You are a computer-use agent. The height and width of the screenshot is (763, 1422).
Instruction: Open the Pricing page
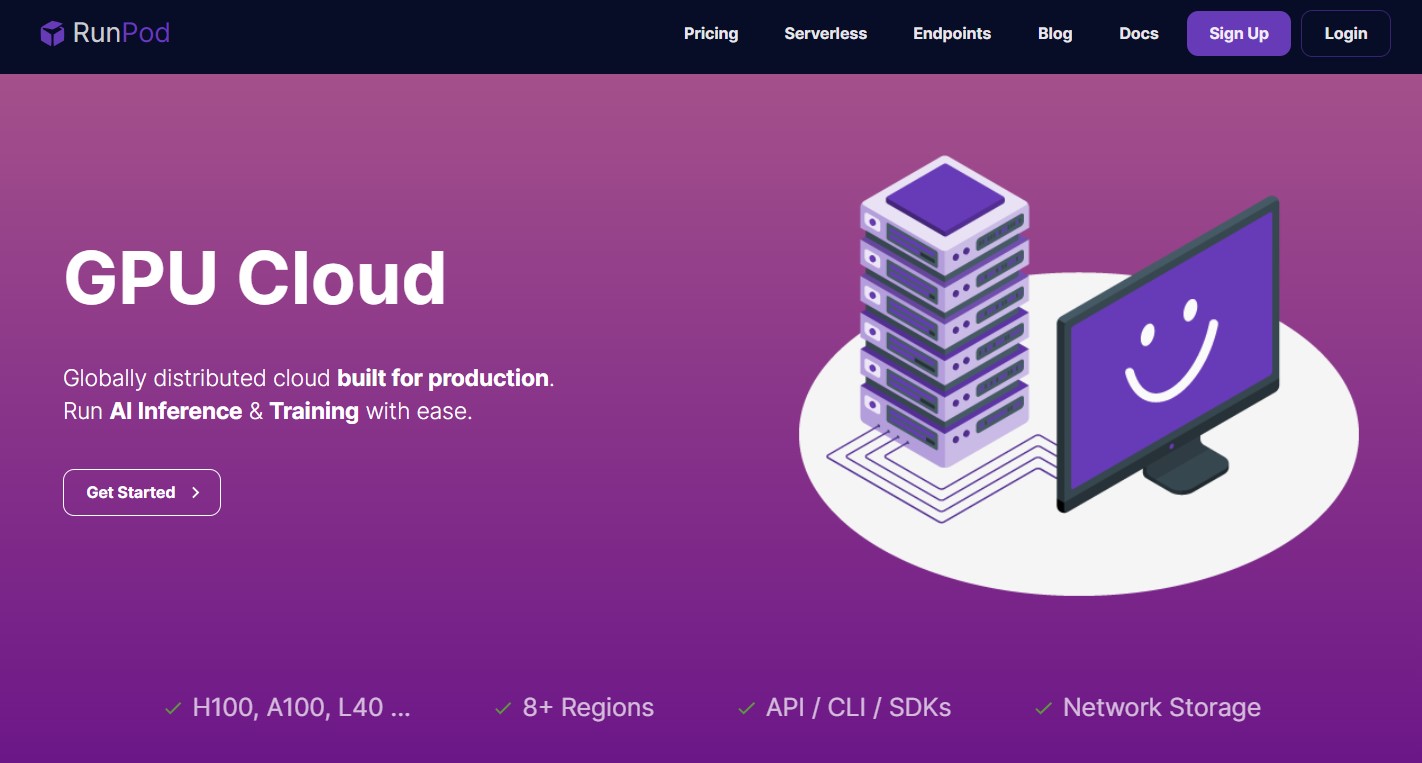point(711,33)
